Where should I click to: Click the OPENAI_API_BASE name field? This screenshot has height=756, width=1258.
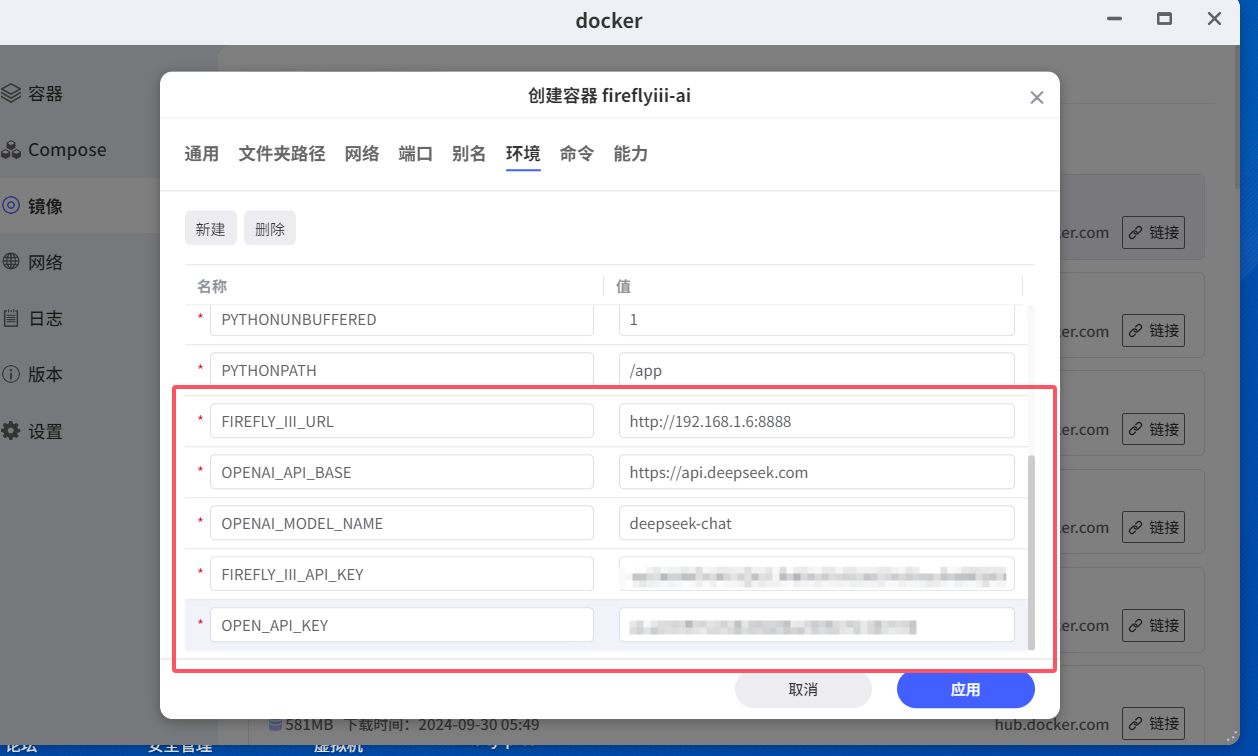coord(402,472)
